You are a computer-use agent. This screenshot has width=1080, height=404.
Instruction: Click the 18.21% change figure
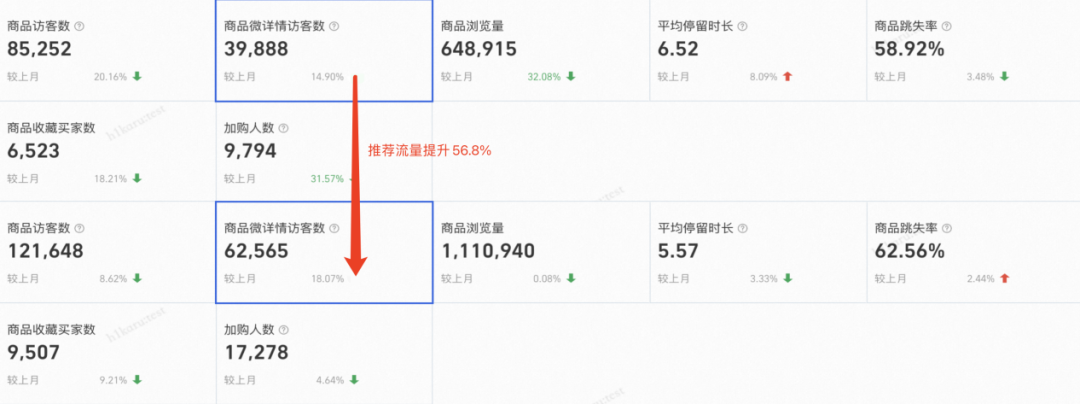[110, 178]
